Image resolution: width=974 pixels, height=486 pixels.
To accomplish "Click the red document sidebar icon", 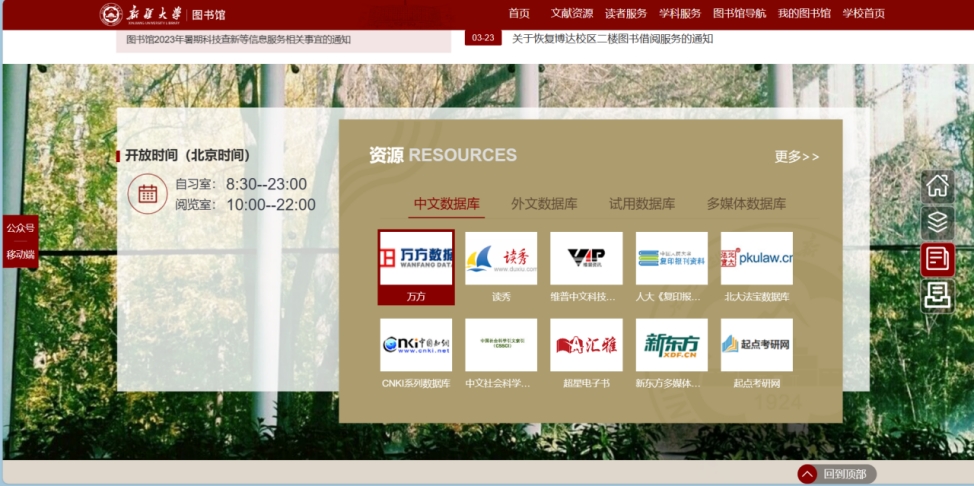I will click(937, 259).
